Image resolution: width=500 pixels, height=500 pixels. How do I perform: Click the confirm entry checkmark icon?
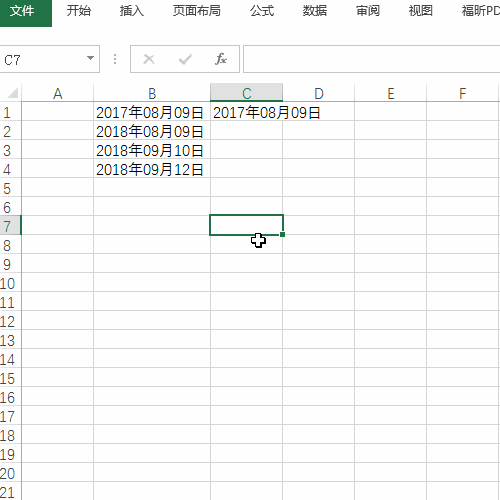[185, 59]
